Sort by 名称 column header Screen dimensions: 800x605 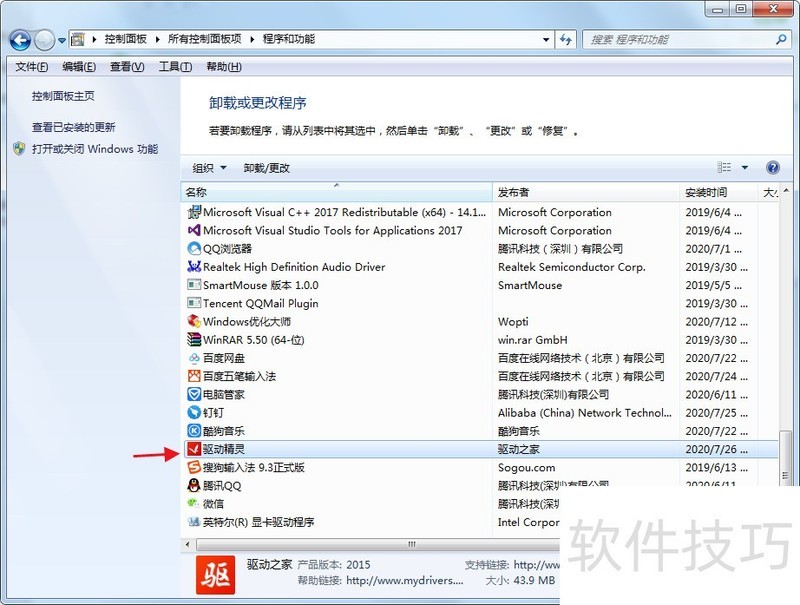pyautogui.click(x=337, y=192)
